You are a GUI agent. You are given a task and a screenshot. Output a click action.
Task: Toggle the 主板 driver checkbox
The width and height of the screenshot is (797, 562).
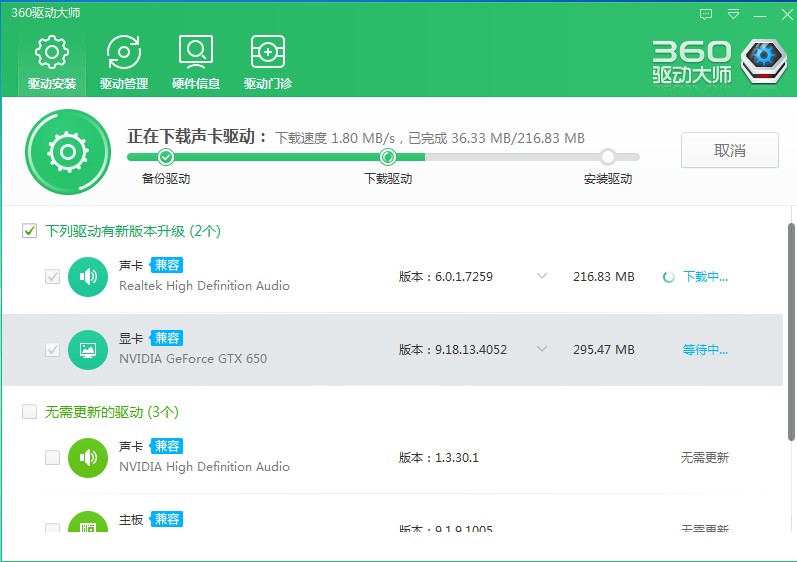(x=52, y=527)
